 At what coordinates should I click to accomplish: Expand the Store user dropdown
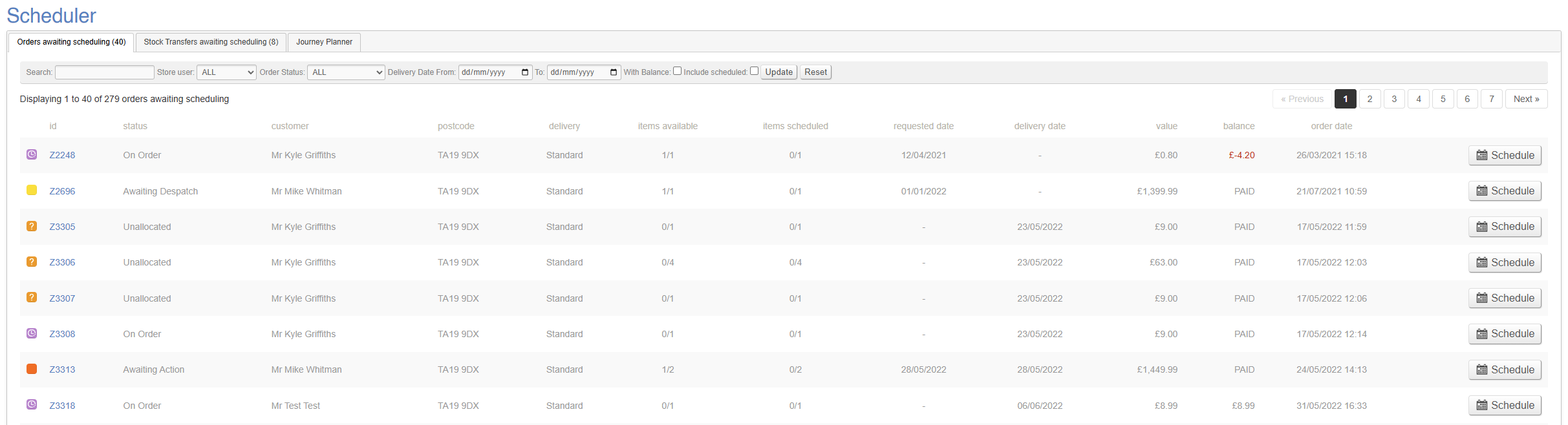[x=226, y=72]
